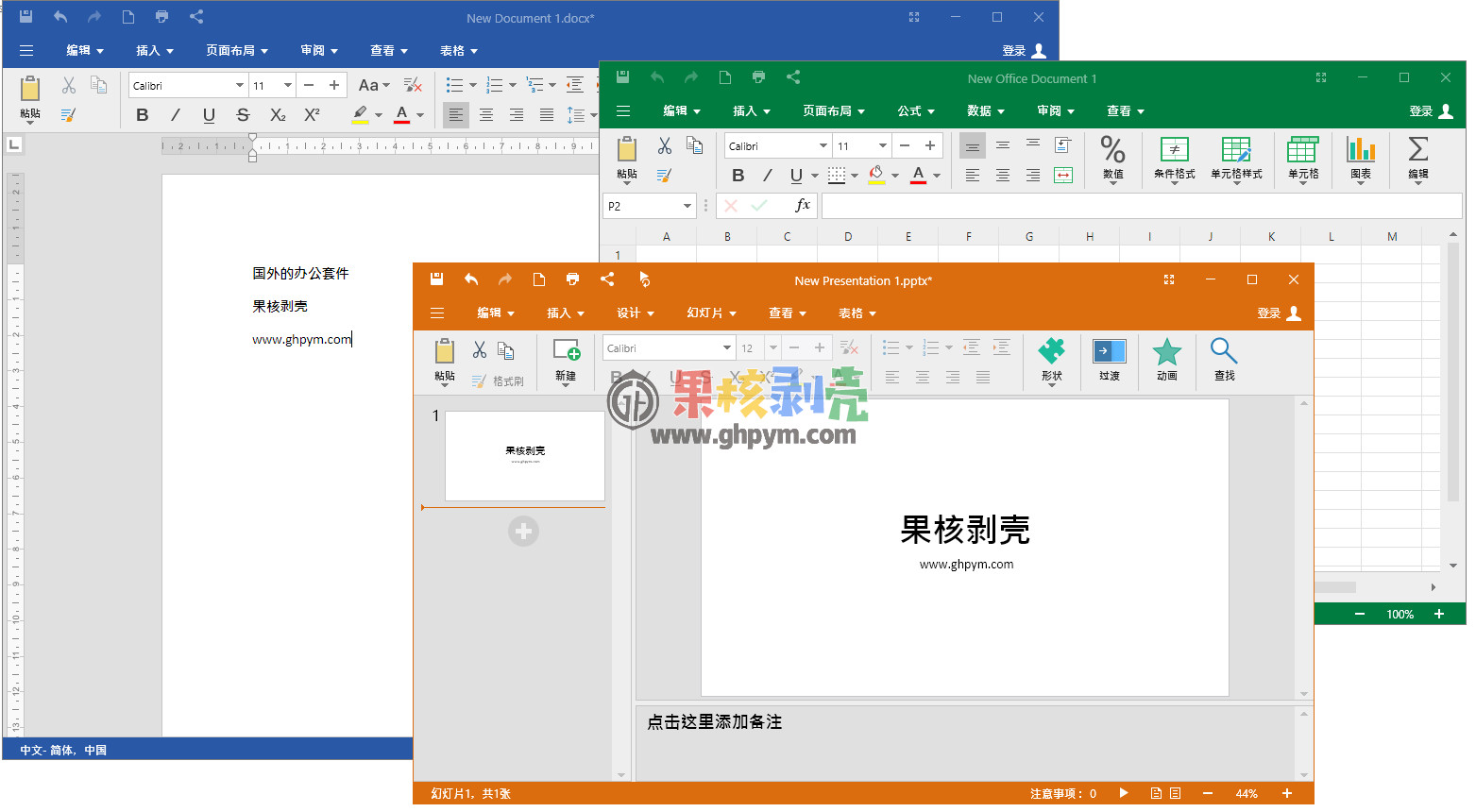This screenshot has height=812, width=1476.
Task: Toggle strikethrough in the Word document toolbar
Action: [x=243, y=115]
